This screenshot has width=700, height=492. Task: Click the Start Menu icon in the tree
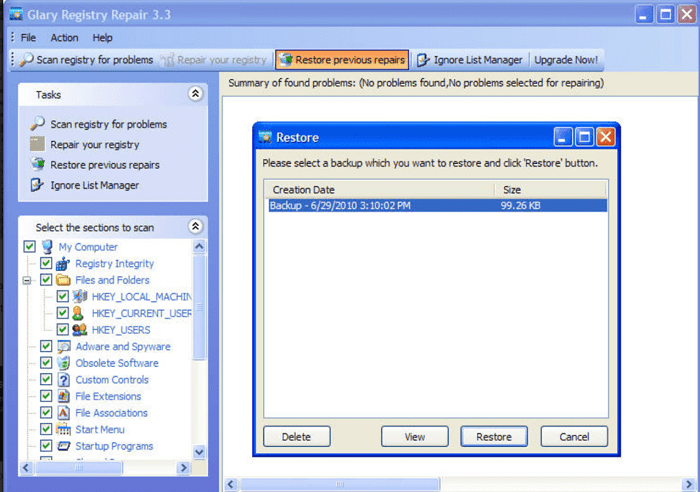pos(63,429)
